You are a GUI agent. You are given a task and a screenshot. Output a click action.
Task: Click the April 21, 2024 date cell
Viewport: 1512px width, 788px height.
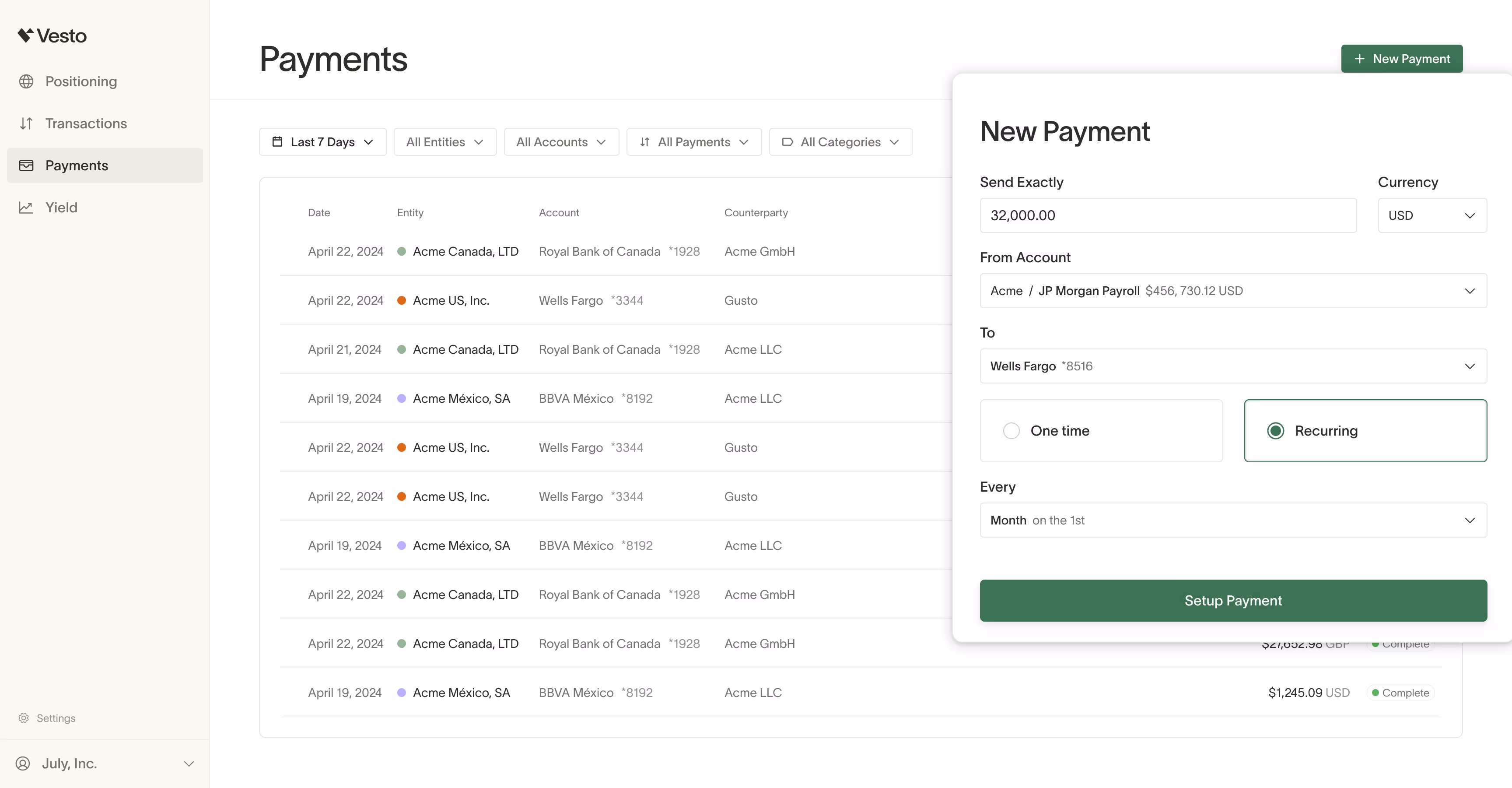coord(345,349)
